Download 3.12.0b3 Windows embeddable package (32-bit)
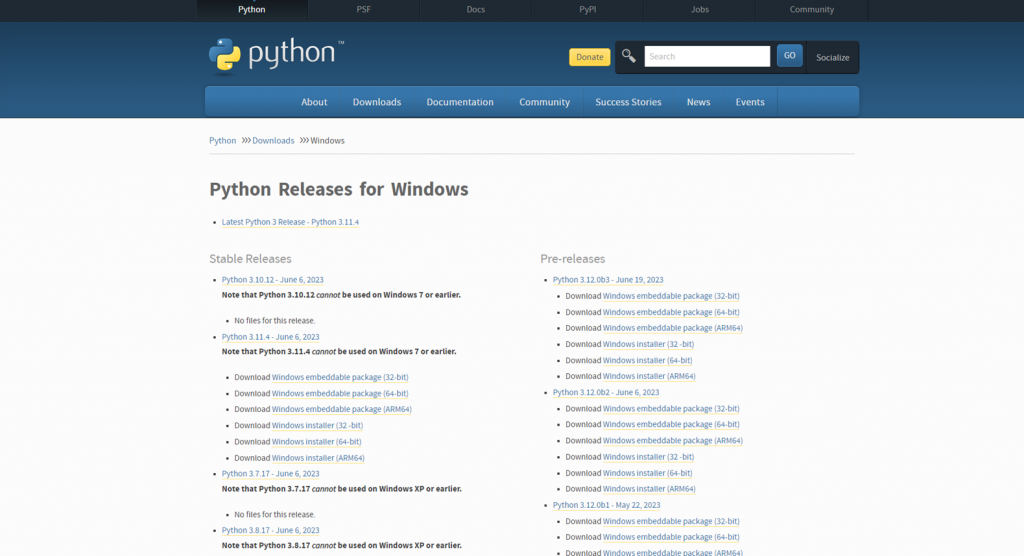 pos(671,296)
